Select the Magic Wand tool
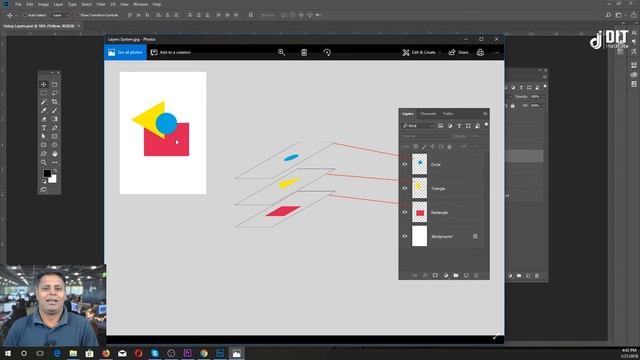The height and width of the screenshot is (360, 640). tap(44, 102)
